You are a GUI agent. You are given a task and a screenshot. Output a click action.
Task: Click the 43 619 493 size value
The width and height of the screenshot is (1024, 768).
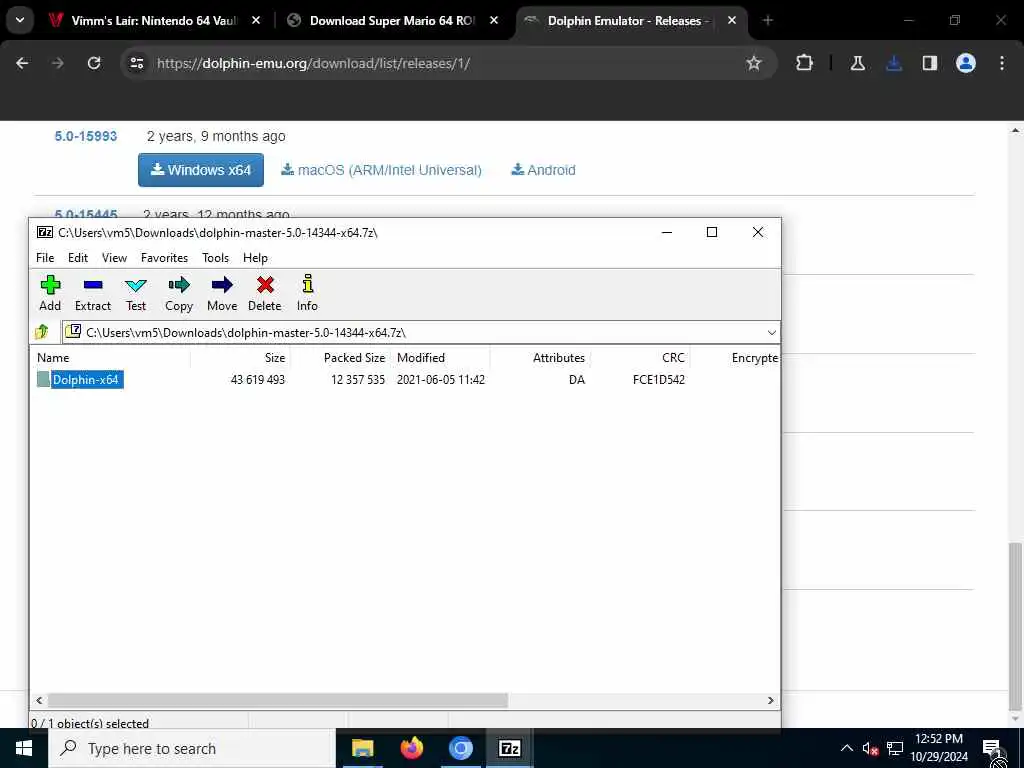(257, 379)
